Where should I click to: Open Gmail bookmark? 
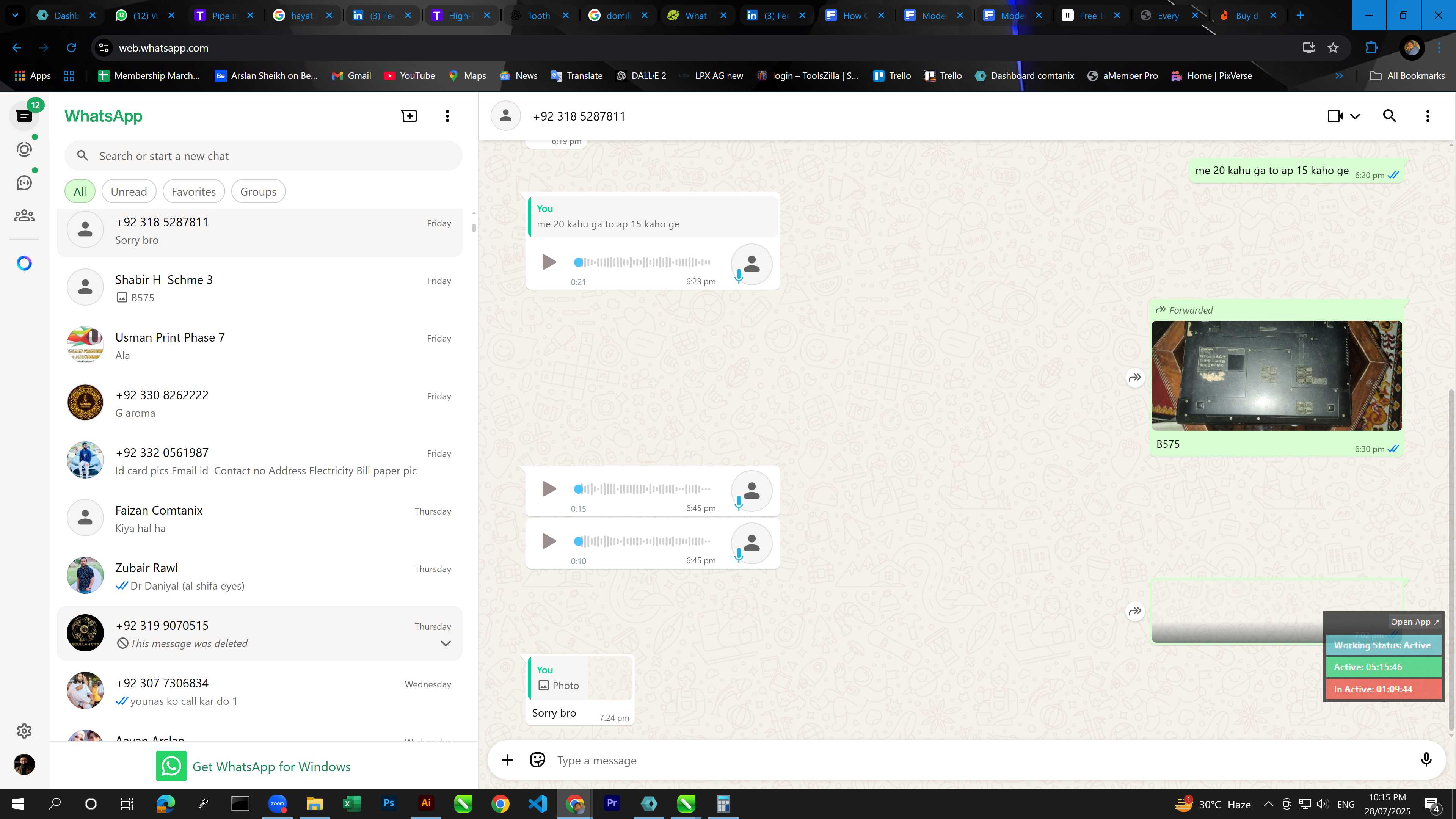click(x=351, y=76)
